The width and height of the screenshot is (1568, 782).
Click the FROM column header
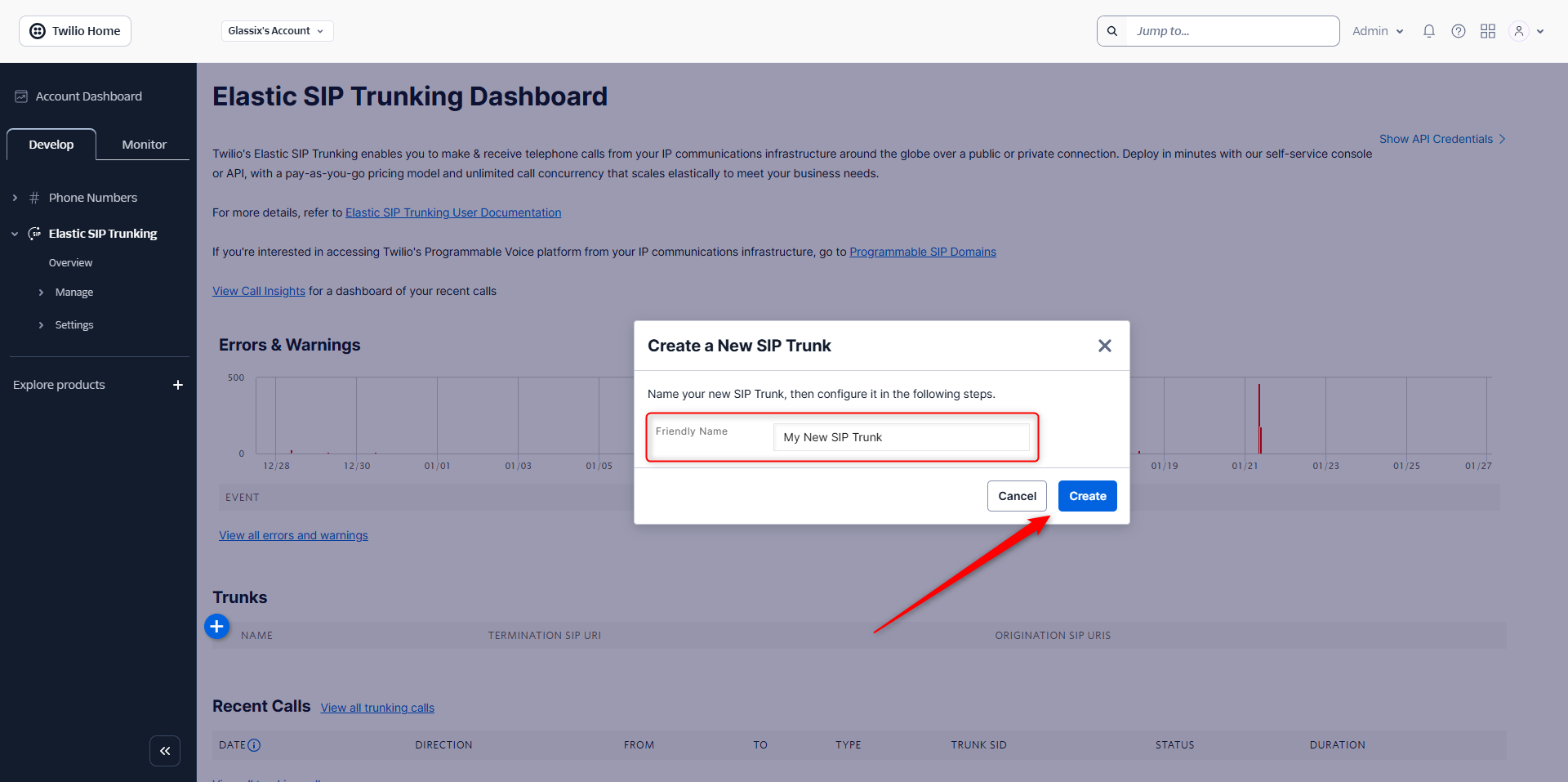639,745
